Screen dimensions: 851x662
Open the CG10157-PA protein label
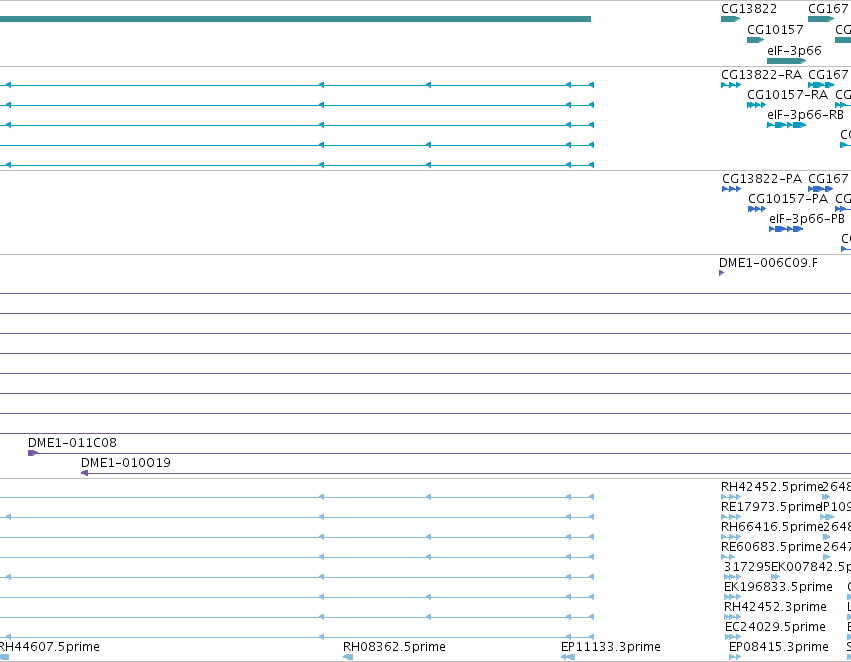788,199
